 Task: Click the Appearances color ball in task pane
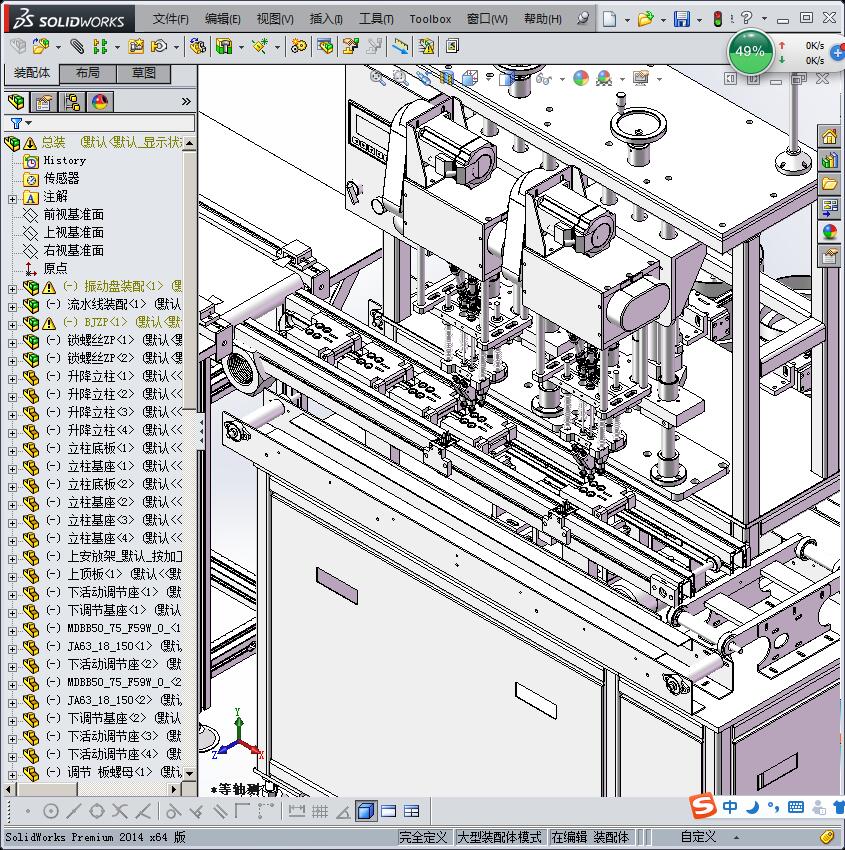[x=829, y=232]
